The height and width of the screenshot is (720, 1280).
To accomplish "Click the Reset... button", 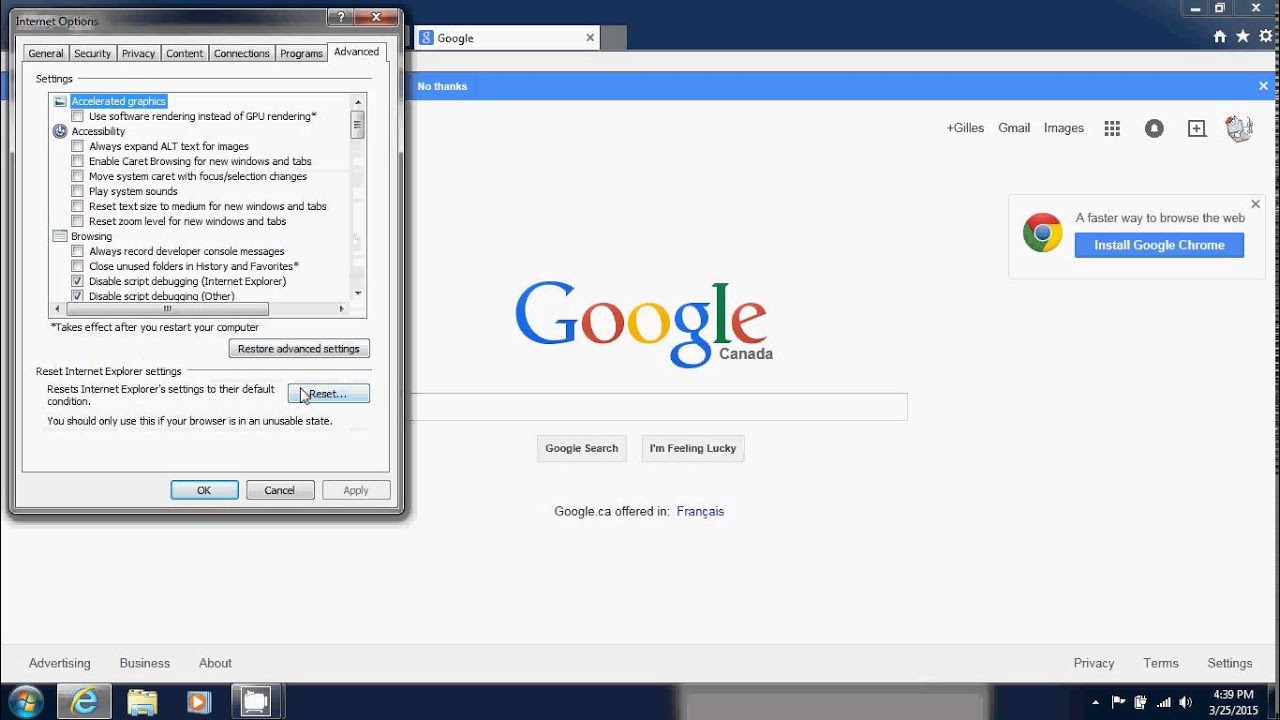I will tap(328, 394).
